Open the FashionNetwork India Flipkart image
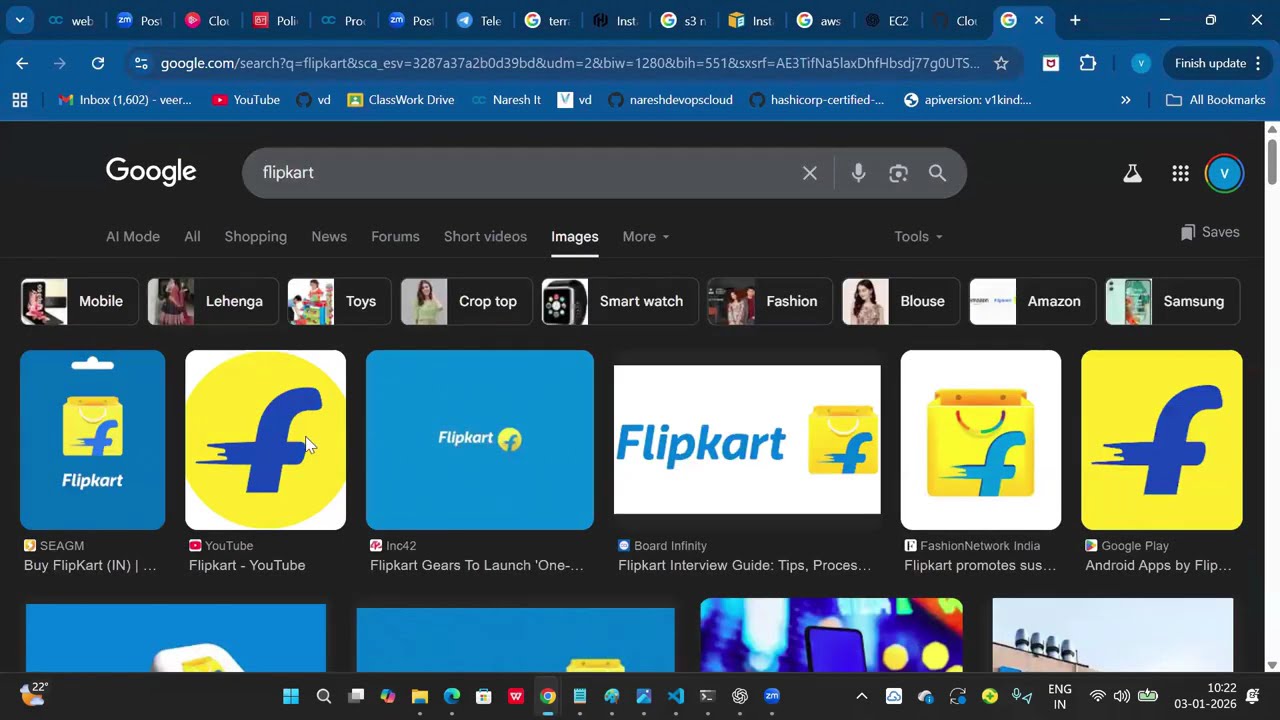Viewport: 1280px width, 720px height. click(x=981, y=440)
